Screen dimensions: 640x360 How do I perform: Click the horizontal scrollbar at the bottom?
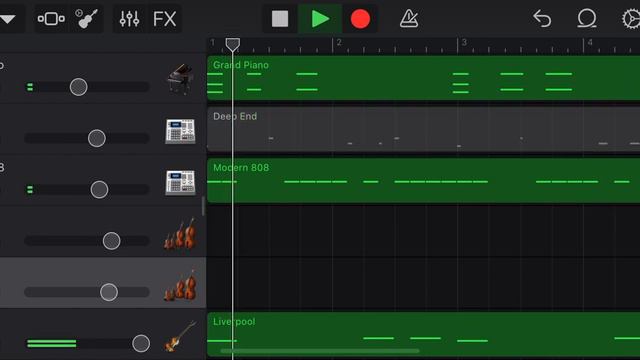(x=320, y=351)
